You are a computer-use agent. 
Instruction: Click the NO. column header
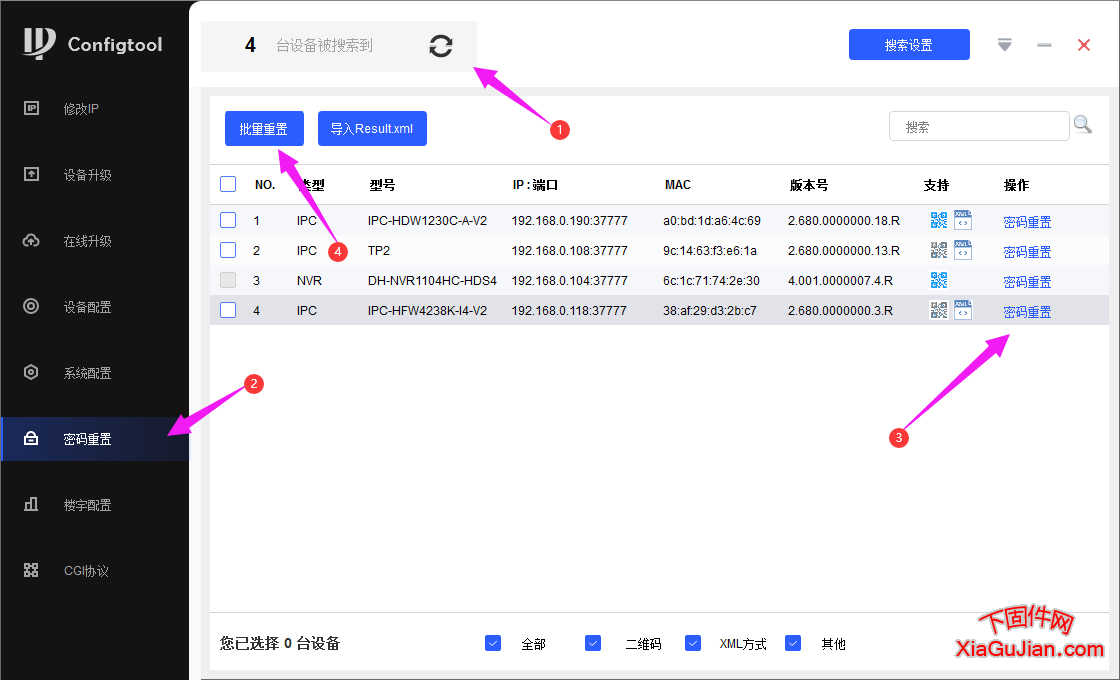[265, 185]
